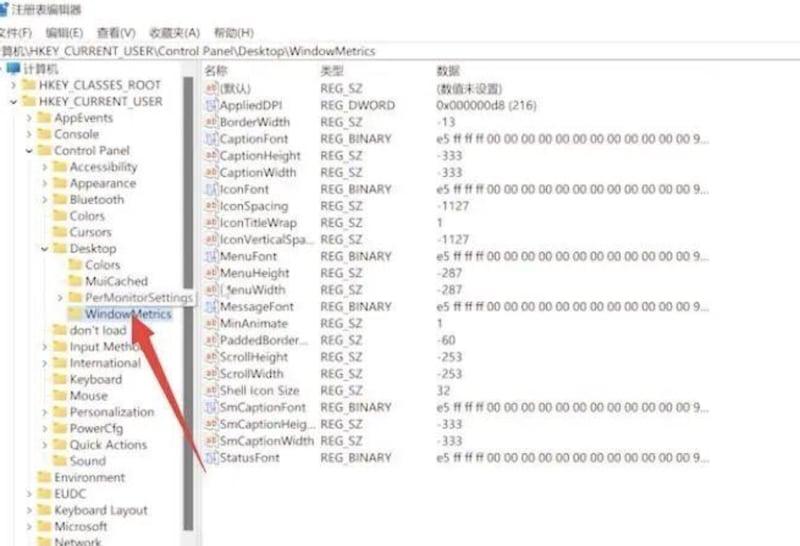This screenshot has width=800, height=546.
Task: Select the MenuHeight value name
Action: [x=254, y=273]
